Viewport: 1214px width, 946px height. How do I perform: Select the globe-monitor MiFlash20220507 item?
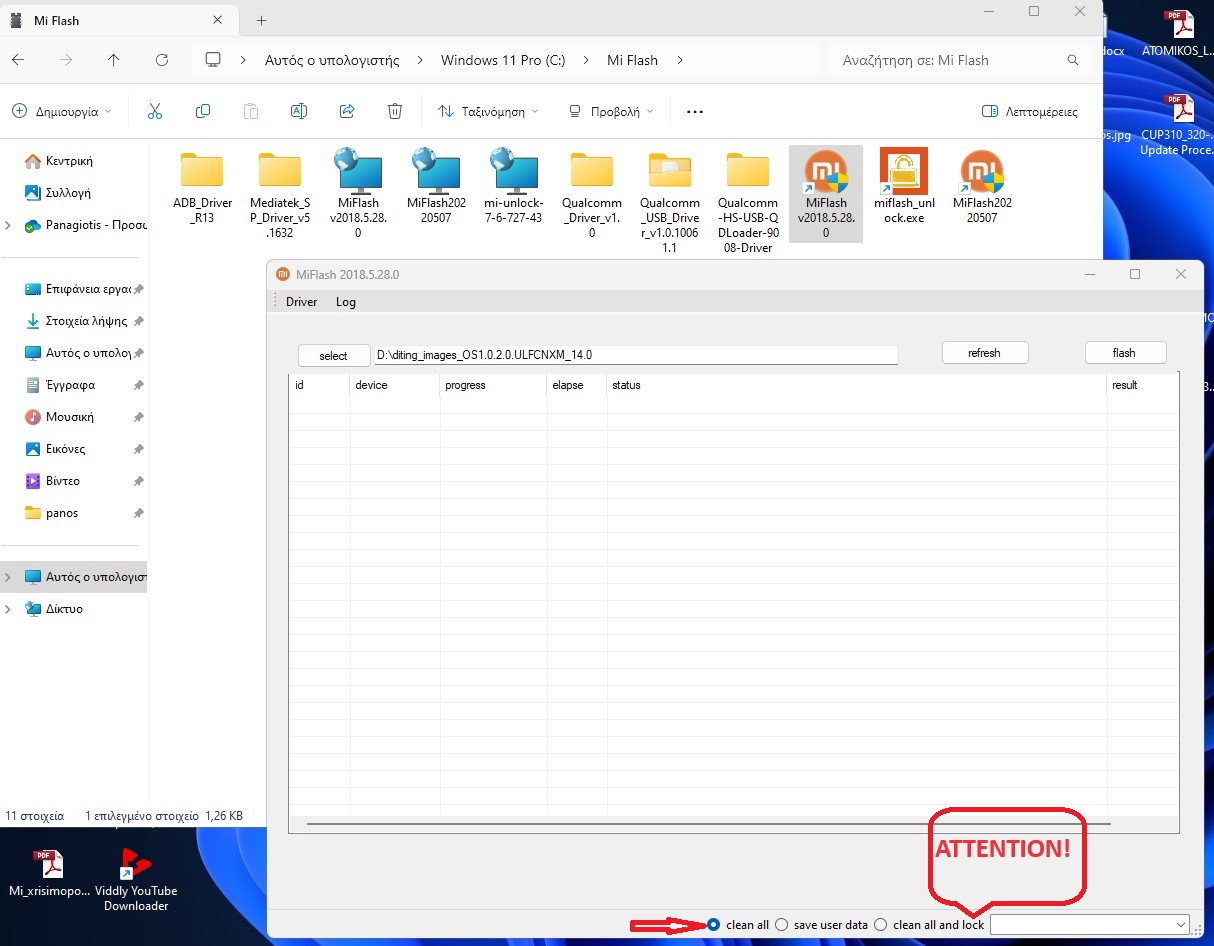click(x=436, y=188)
